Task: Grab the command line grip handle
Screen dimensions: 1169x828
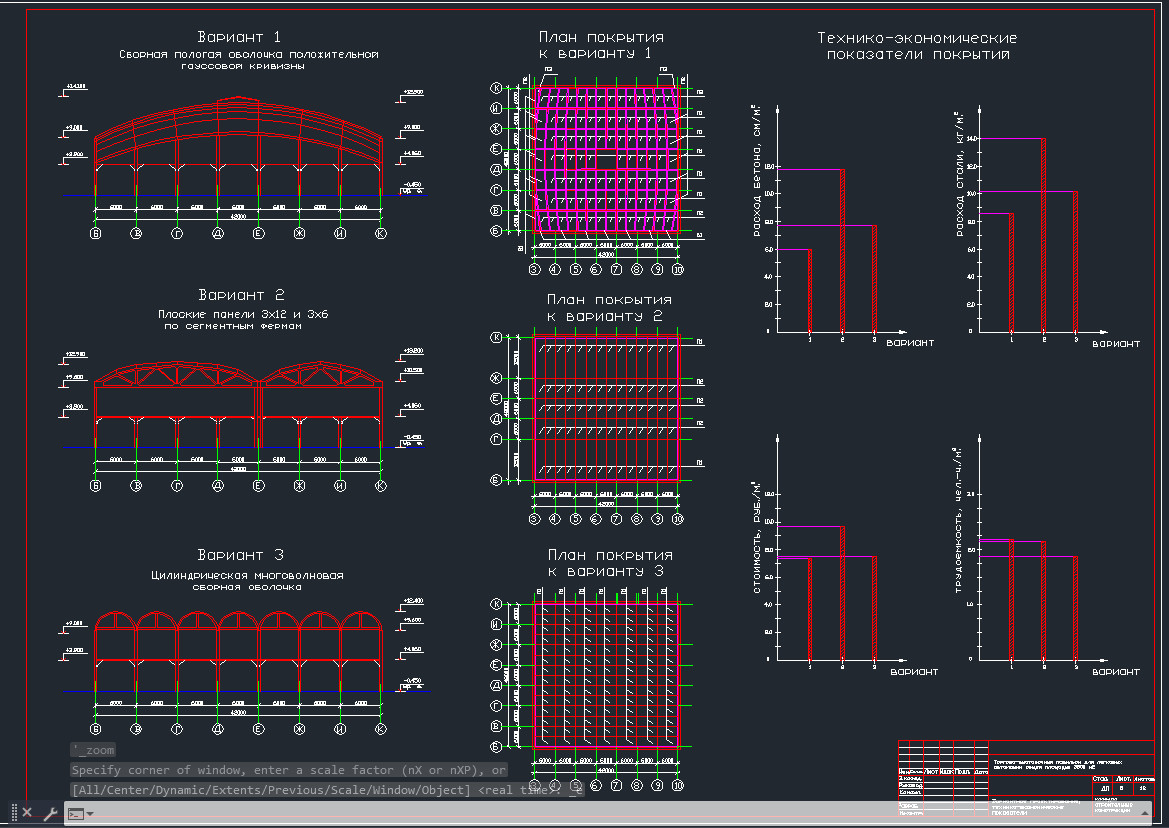Action: 14,813
